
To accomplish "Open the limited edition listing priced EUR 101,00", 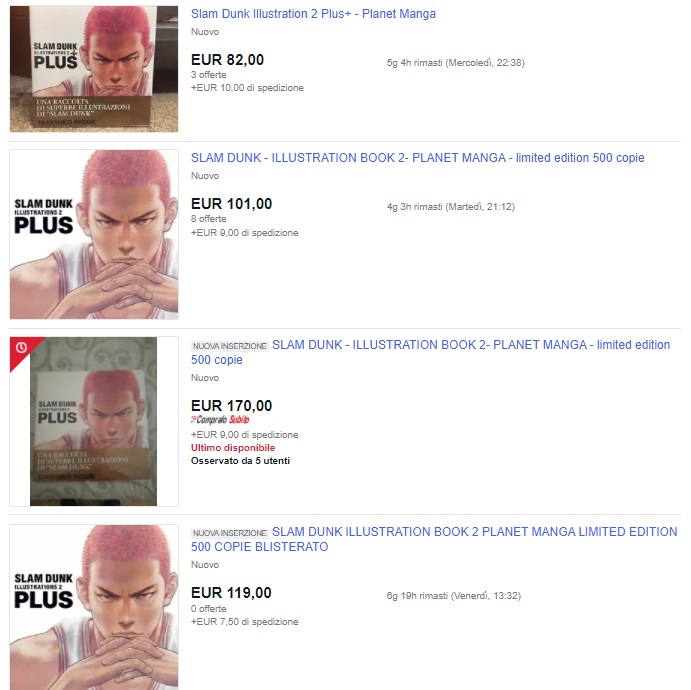I will coord(417,158).
